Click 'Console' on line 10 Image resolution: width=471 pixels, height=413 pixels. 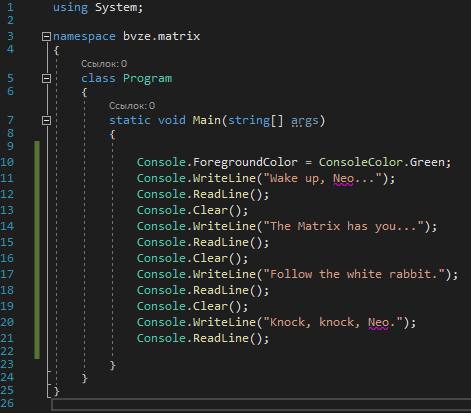[161, 162]
